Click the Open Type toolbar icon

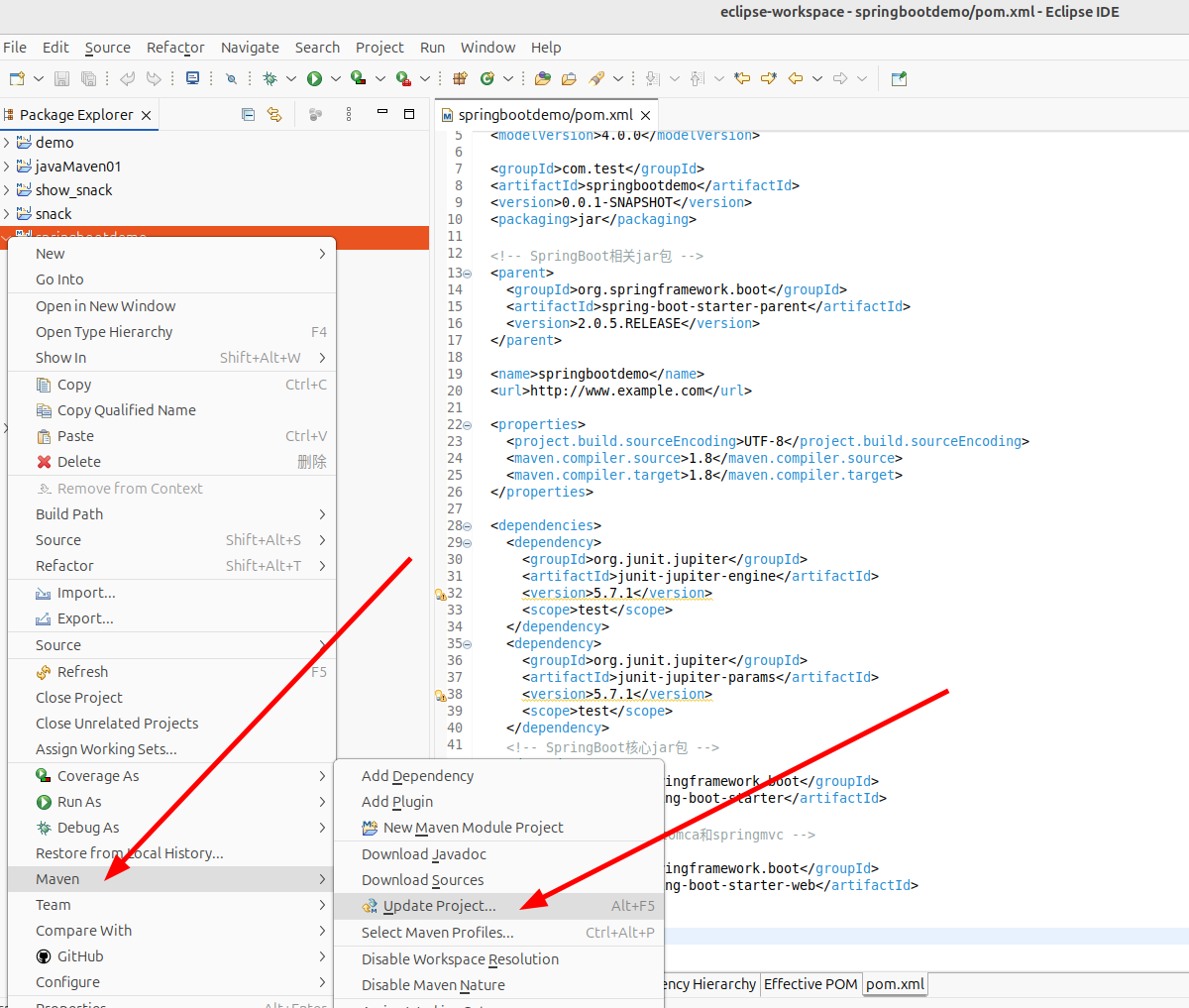(542, 78)
